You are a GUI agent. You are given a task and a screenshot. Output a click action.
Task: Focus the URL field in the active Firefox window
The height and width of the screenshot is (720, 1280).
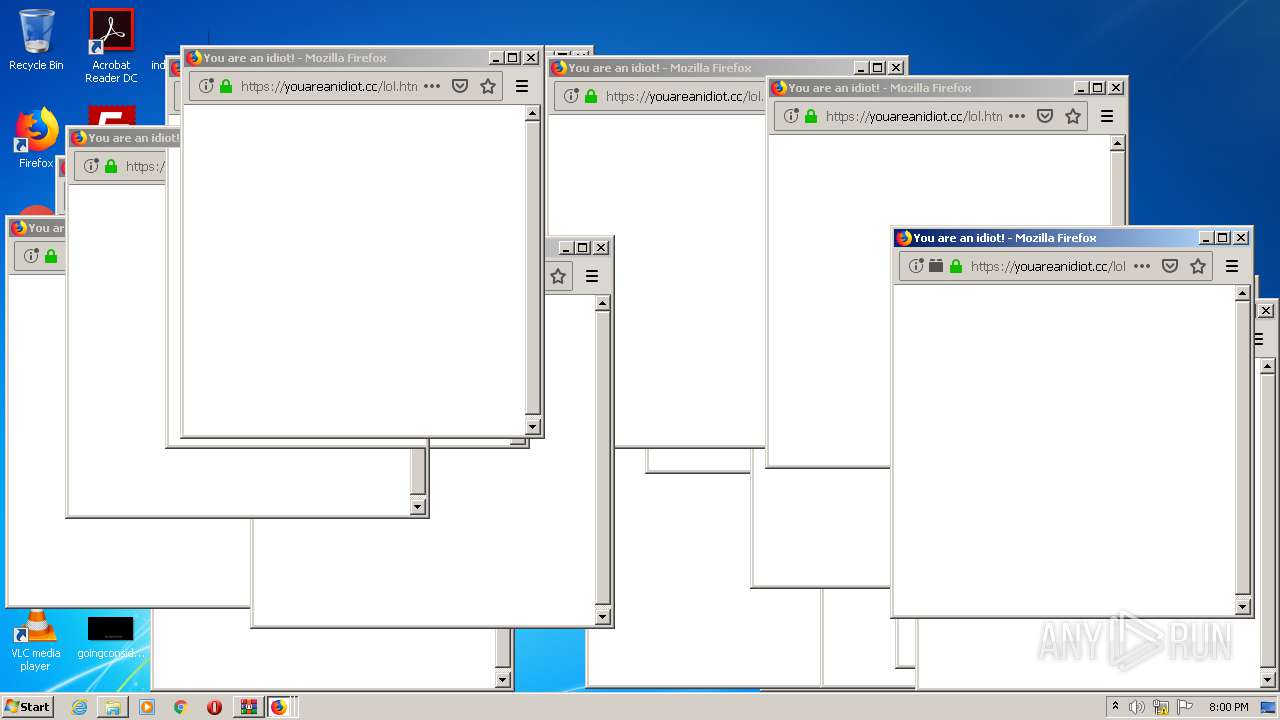[1048, 267]
